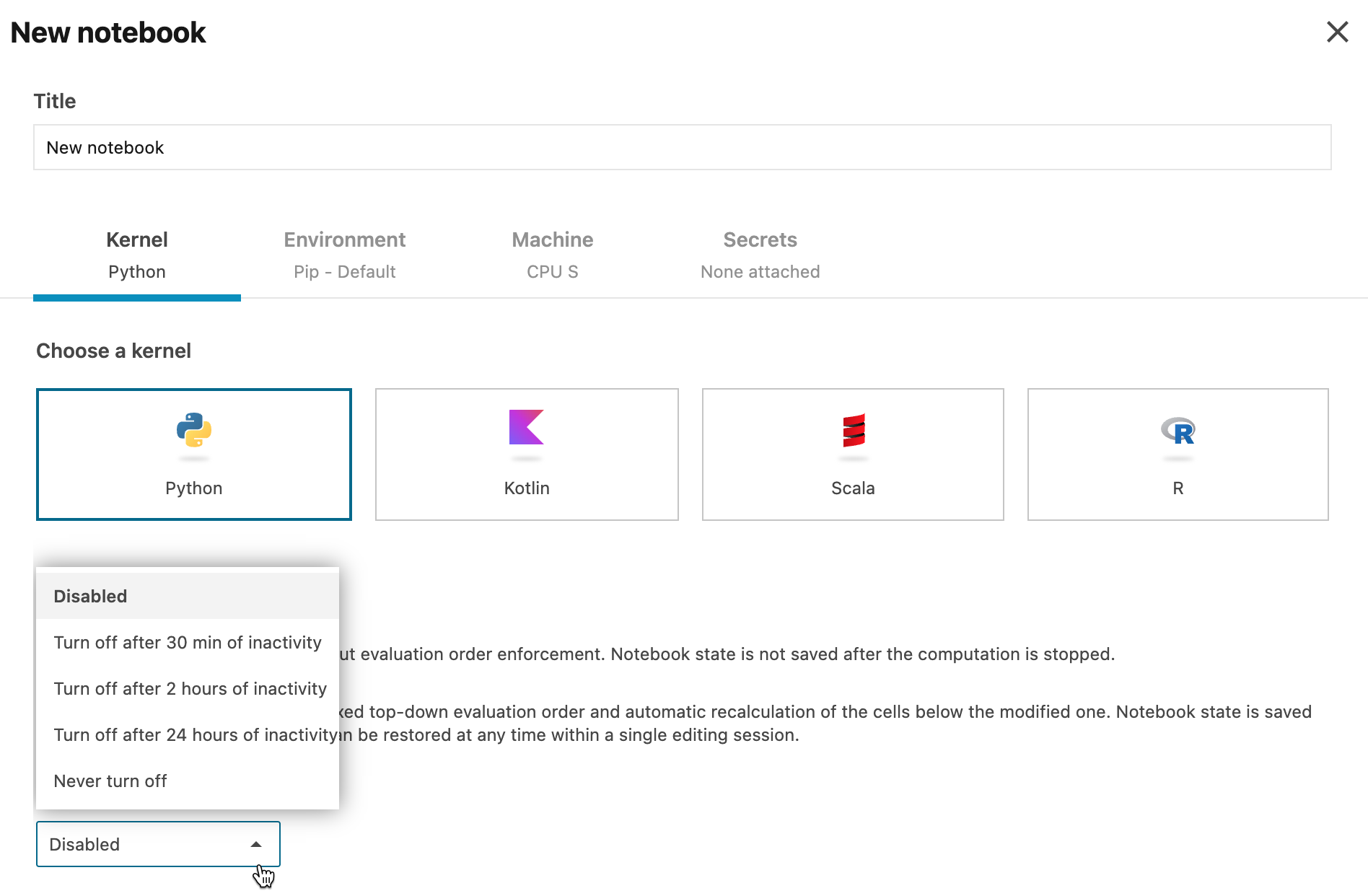Click the notebook Title input field
Screen dimensions: 1368x896
pos(682,148)
